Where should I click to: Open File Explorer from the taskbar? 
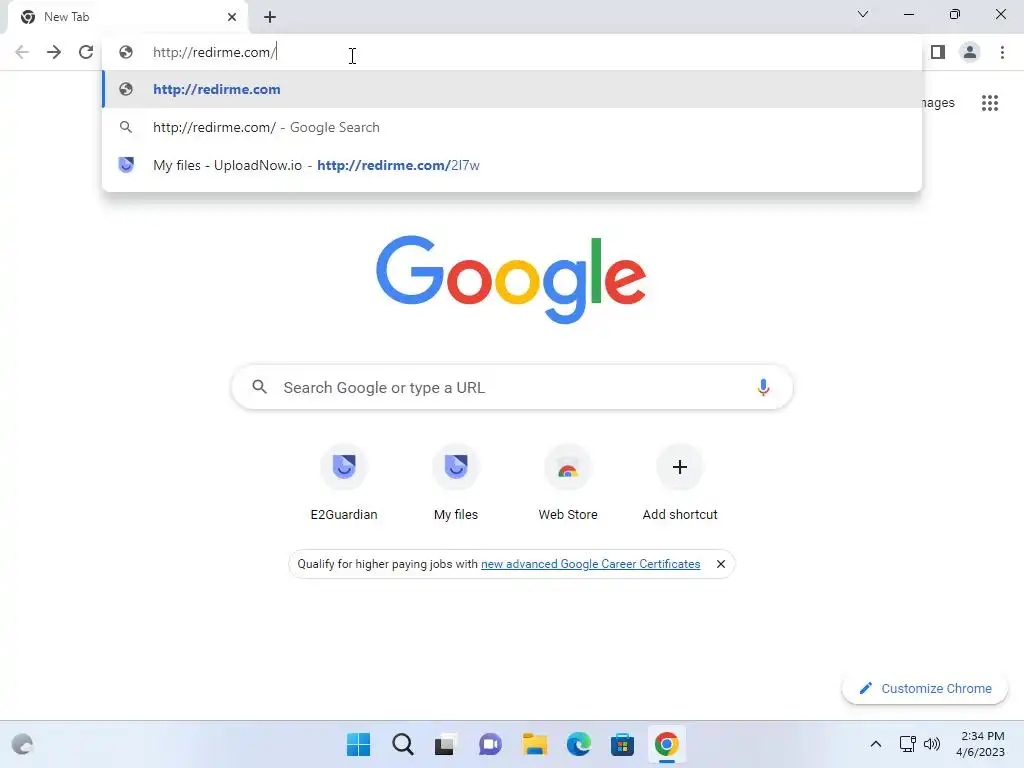534,744
